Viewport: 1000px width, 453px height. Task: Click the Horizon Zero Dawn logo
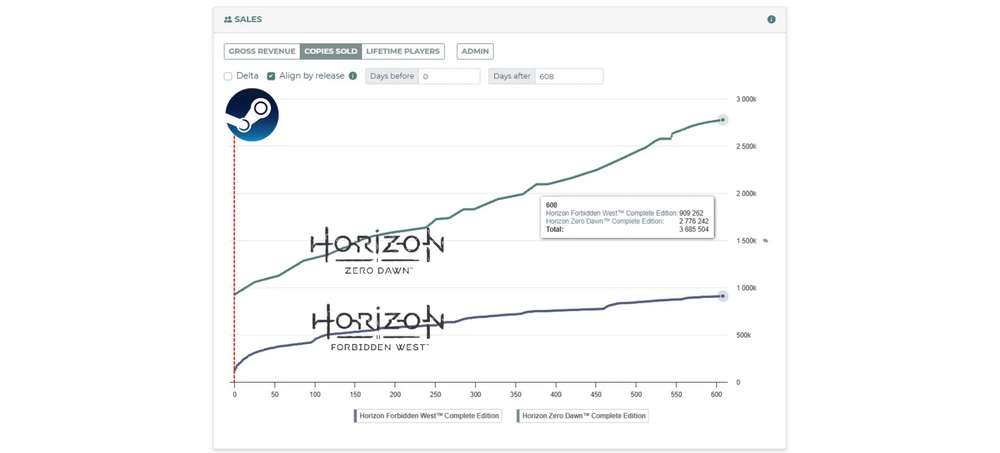pos(377,250)
